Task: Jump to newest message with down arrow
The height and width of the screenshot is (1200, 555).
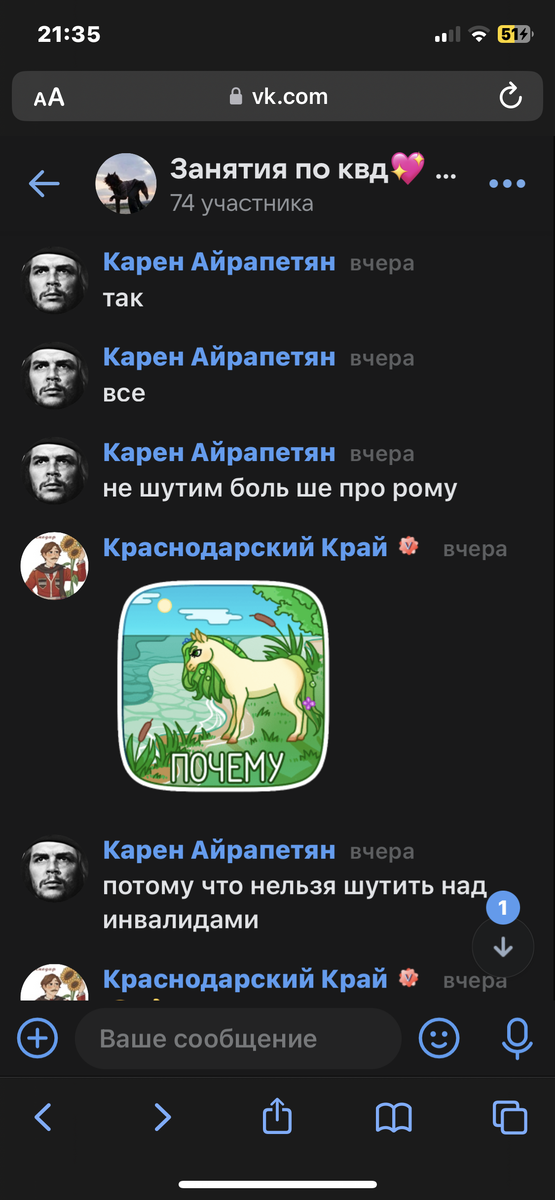Action: (503, 946)
